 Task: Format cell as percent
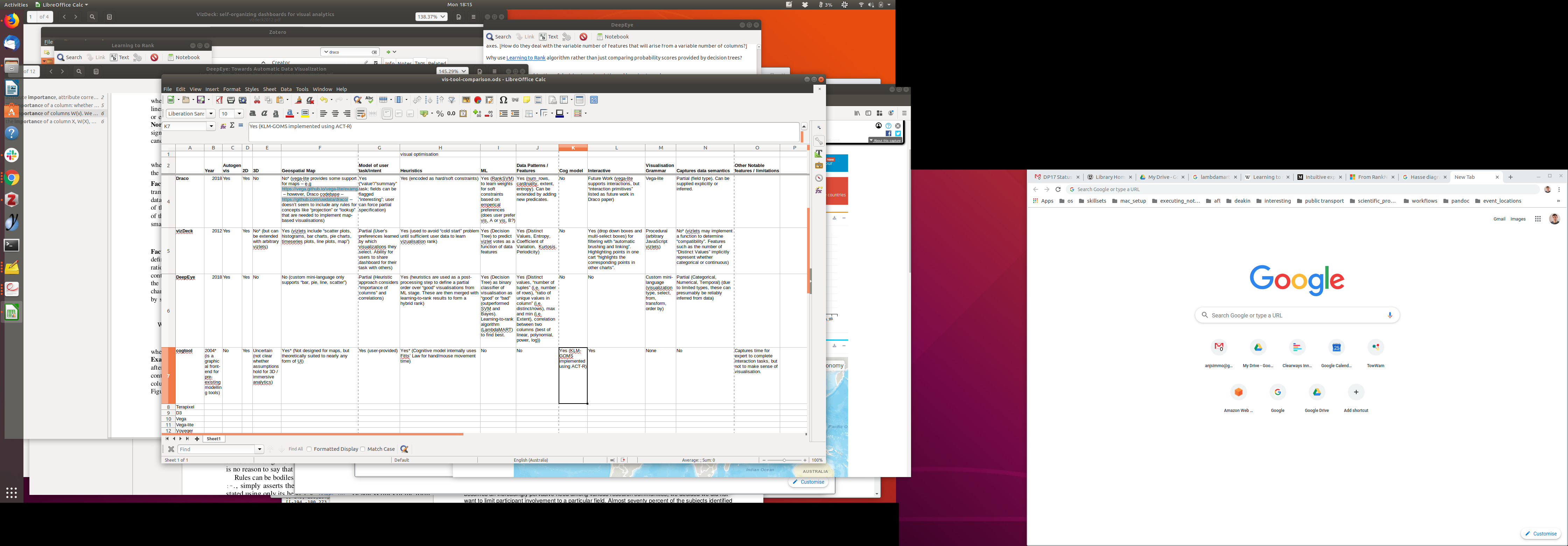click(x=440, y=114)
